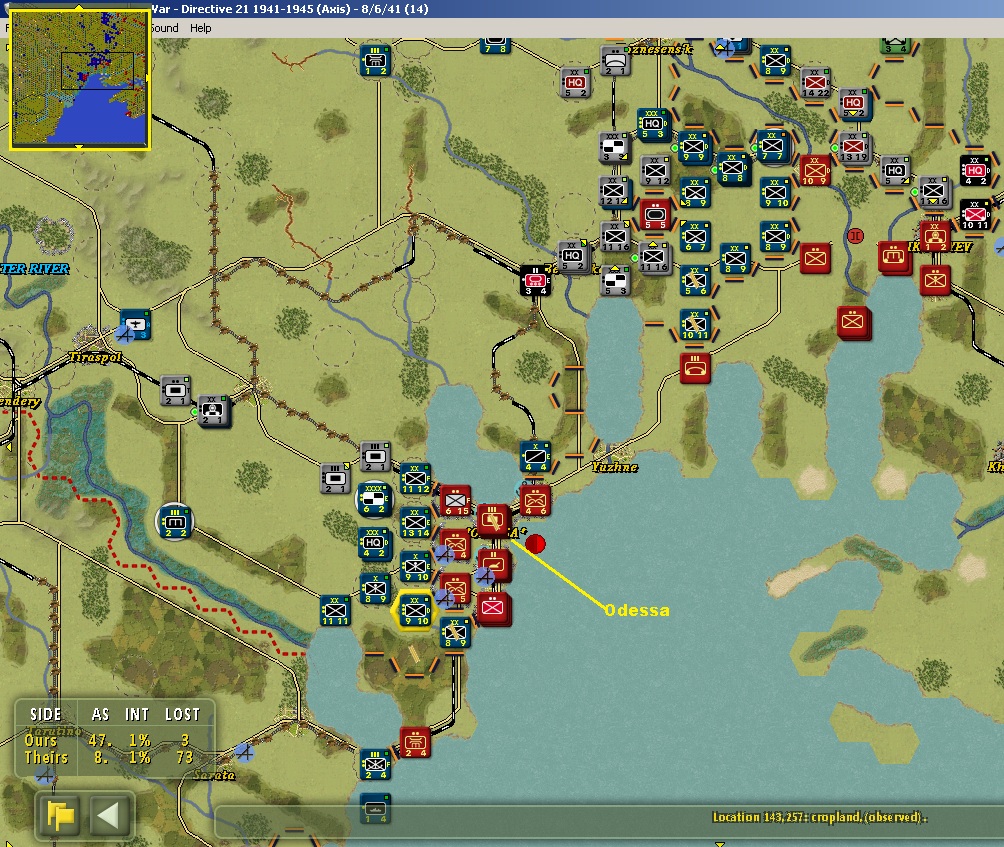Select the red unit marked 2 4
The height and width of the screenshot is (847, 1004).
click(415, 742)
